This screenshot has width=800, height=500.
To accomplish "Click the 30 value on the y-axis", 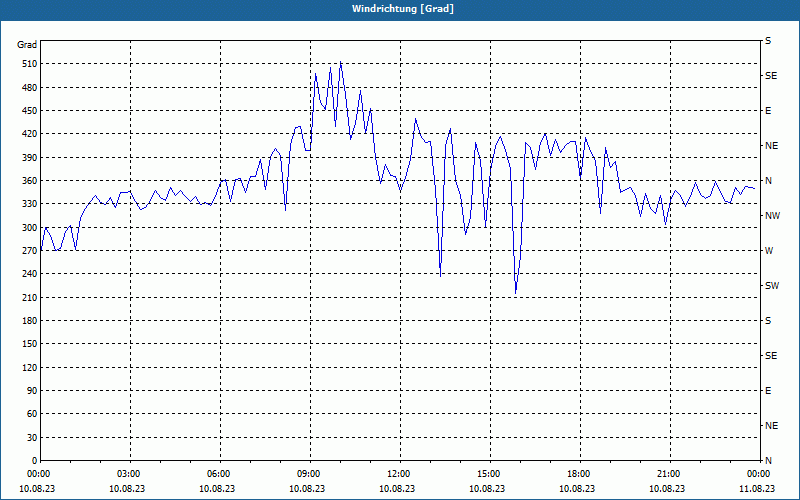I will click(32, 437).
